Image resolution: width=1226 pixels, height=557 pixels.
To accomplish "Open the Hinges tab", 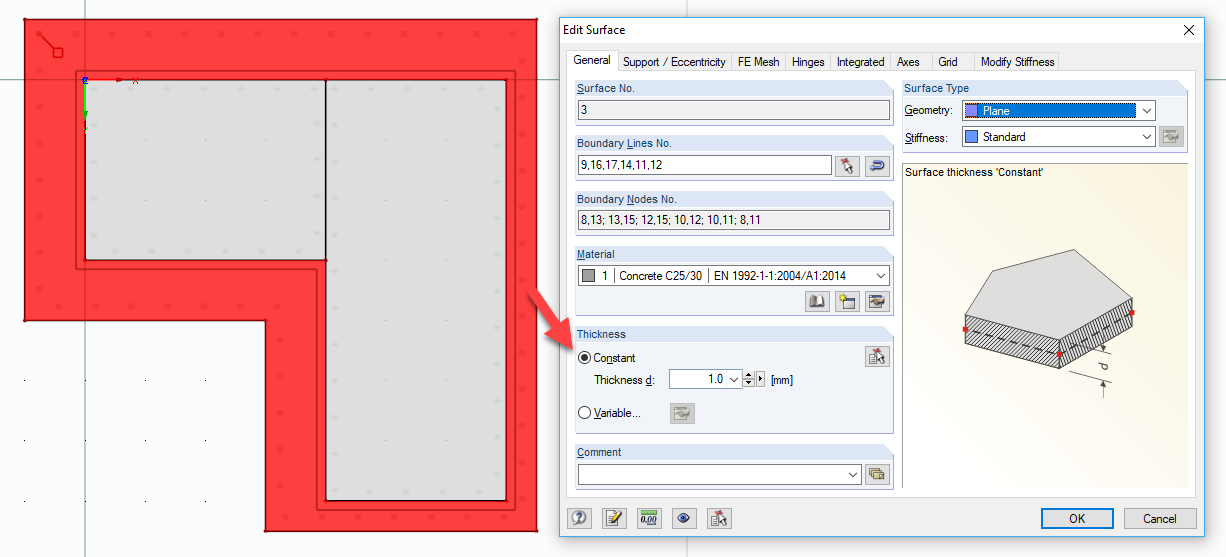I will 808,62.
